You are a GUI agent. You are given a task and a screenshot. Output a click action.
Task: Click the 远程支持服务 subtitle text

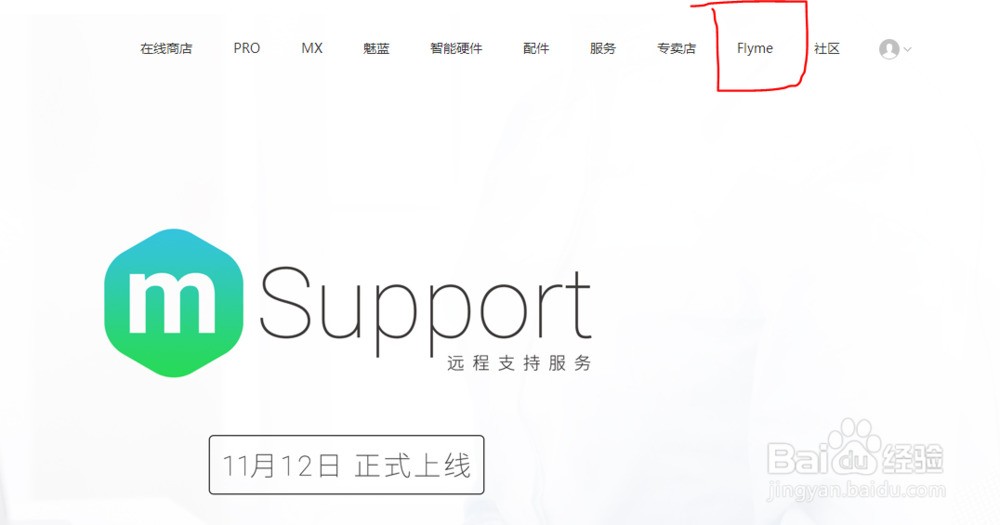[x=519, y=364]
